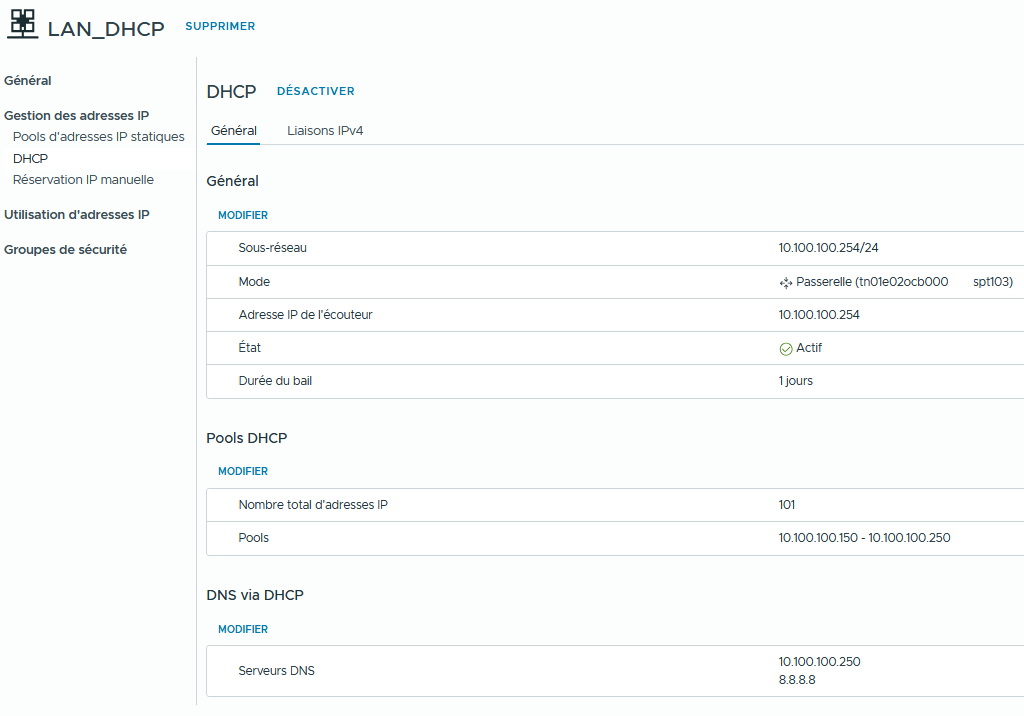This screenshot has width=1024, height=716.
Task: Click the 8.8.8.8 DNS server entry
Action: [797, 680]
